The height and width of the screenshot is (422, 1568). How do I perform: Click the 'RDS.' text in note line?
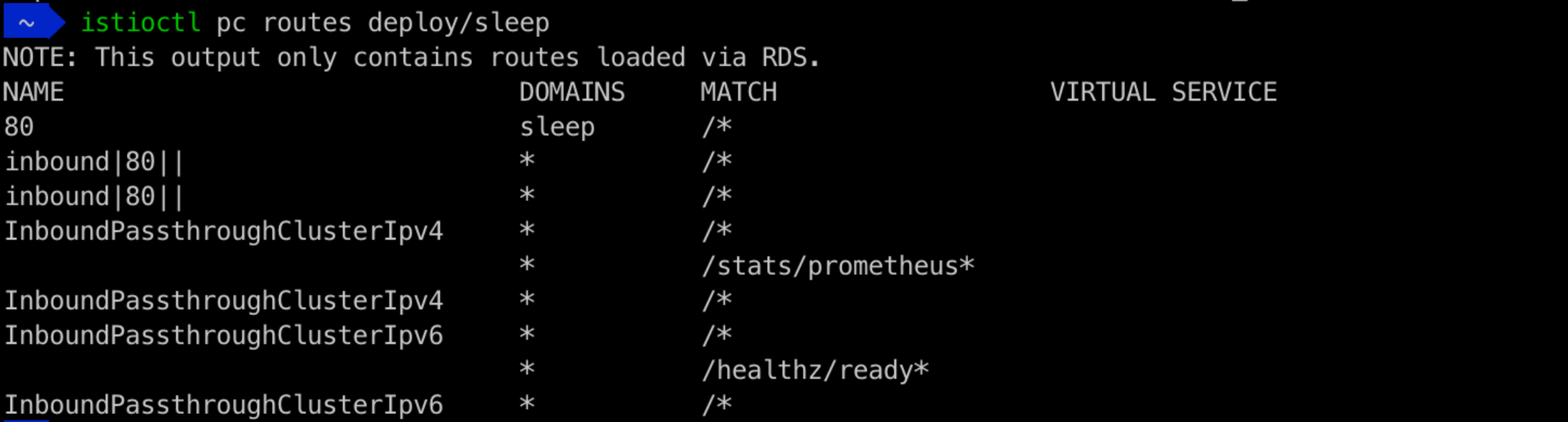pos(791,58)
